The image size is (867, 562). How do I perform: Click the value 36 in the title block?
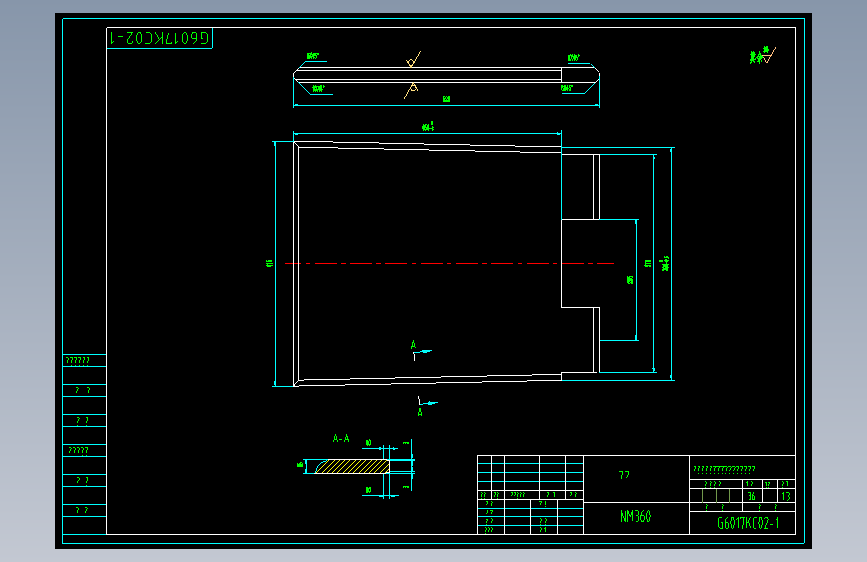click(751, 496)
